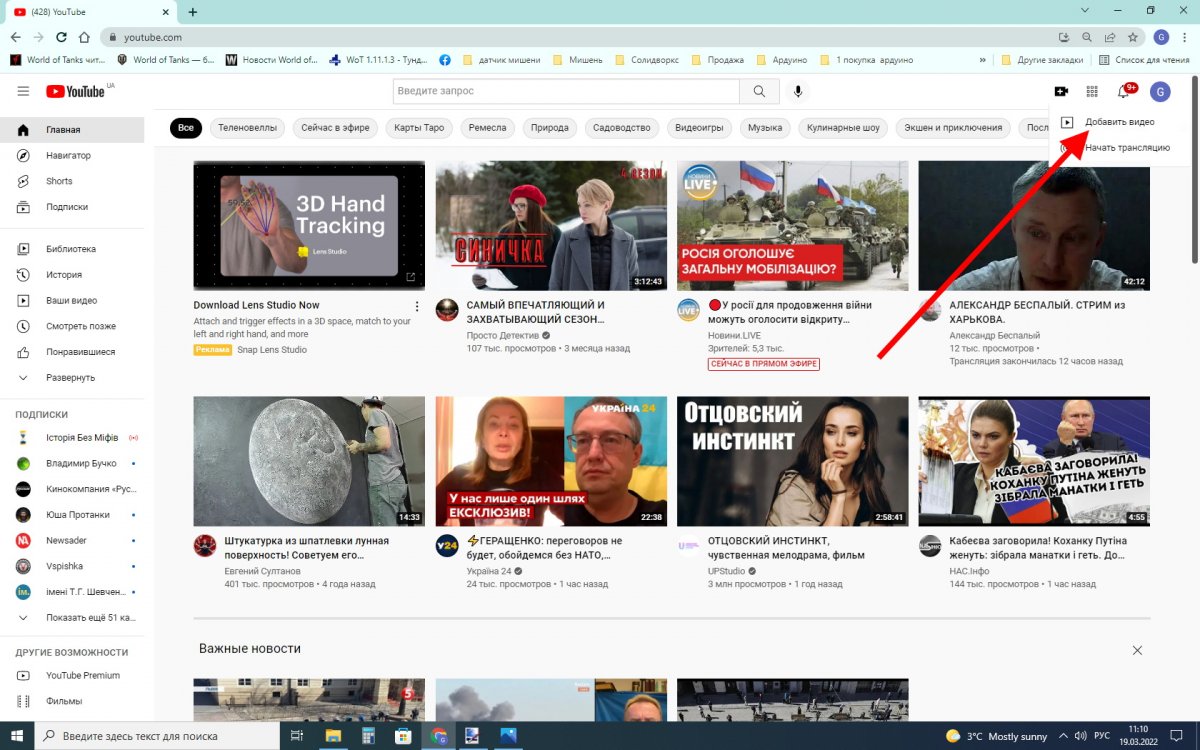
Task: Open Библиотека in sidebar
Action: click(x=72, y=248)
